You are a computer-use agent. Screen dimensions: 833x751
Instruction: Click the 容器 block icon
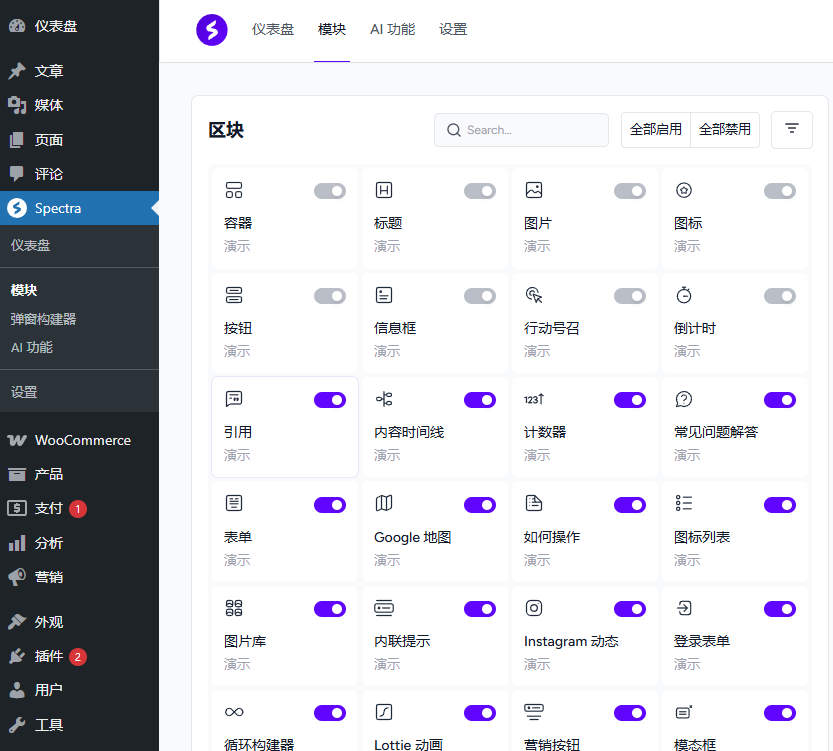[234, 190]
